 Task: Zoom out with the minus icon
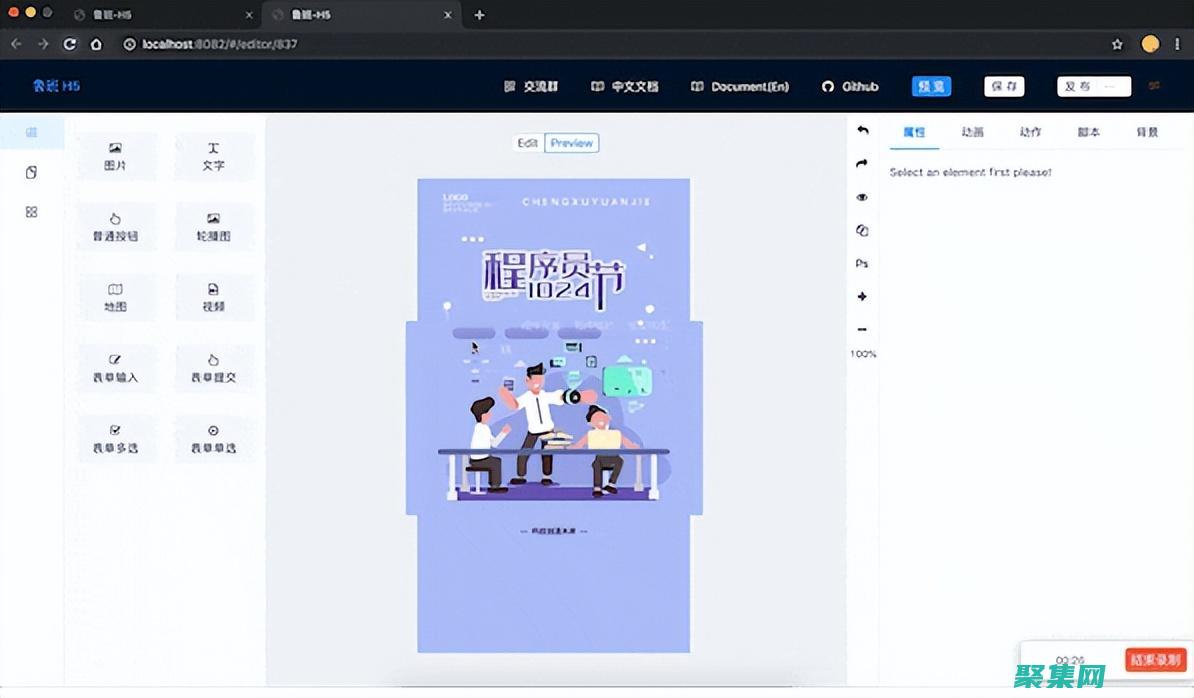pos(862,330)
